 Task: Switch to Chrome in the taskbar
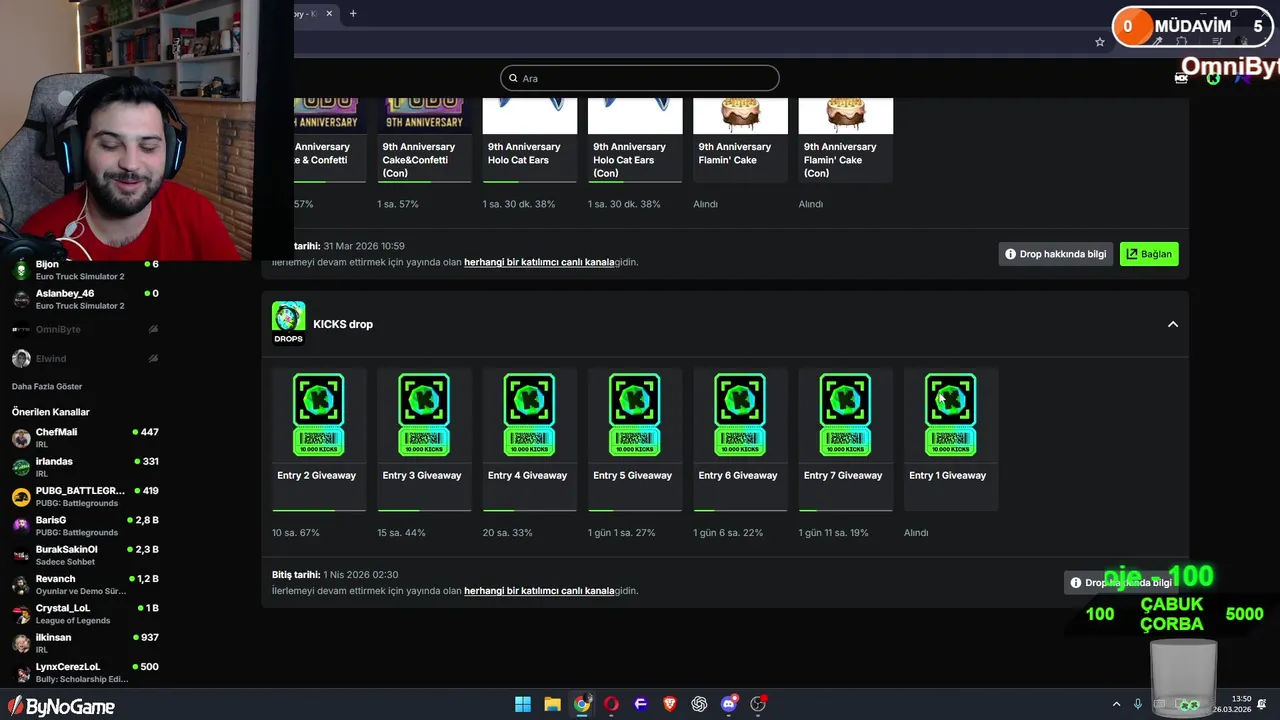[x=582, y=704]
